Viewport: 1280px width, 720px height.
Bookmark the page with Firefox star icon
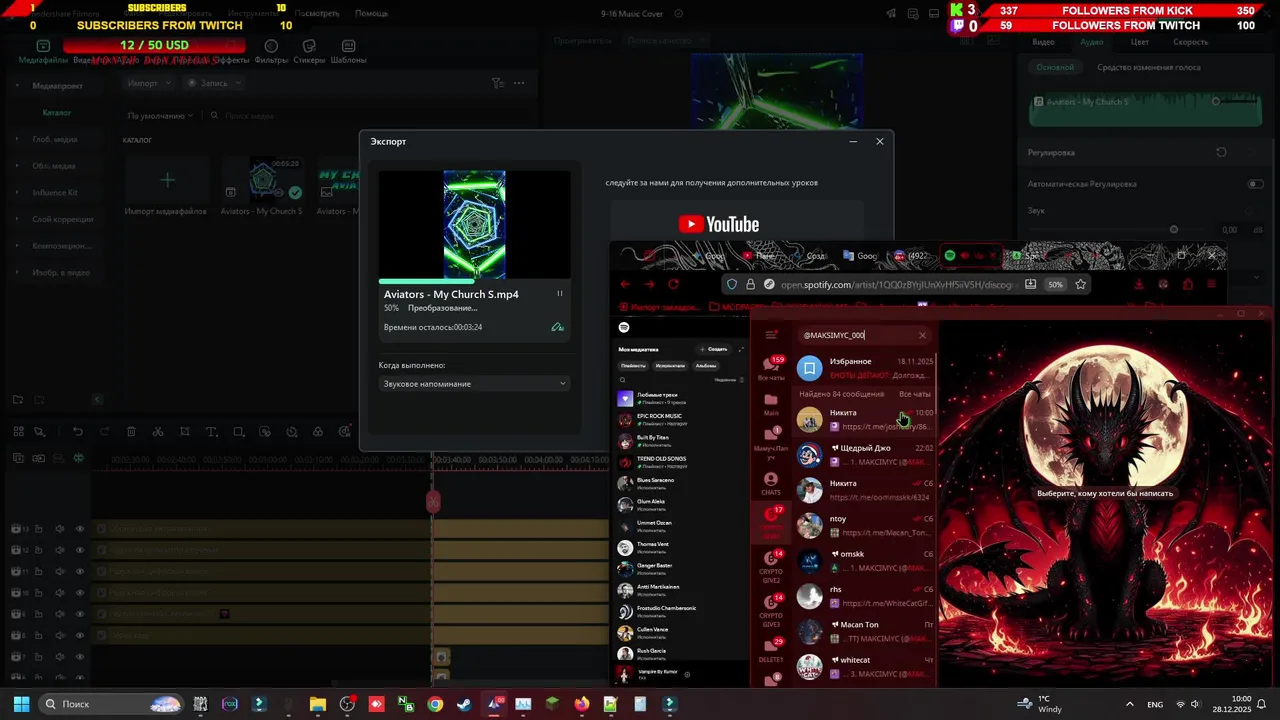click(x=1080, y=284)
